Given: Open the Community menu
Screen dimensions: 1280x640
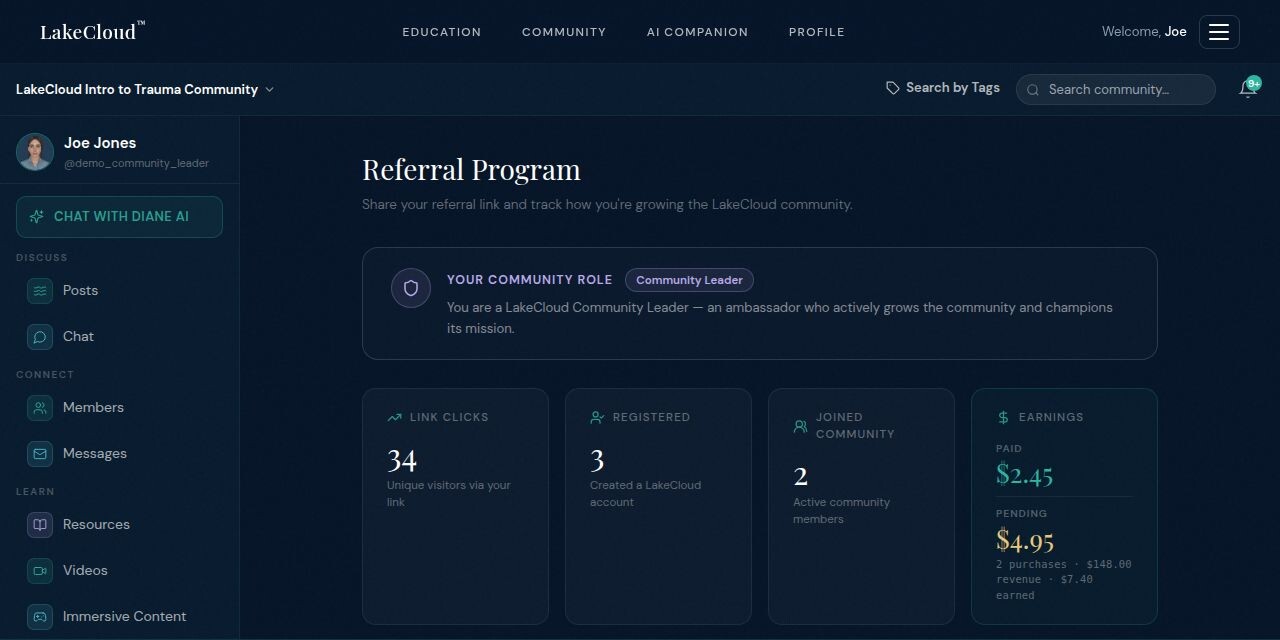Looking at the screenshot, I should point(564,32).
